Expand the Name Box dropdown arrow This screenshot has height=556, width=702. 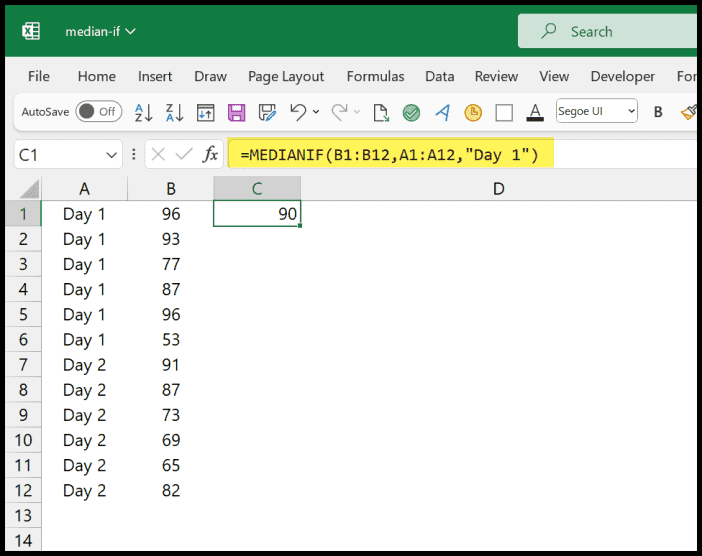coord(113,155)
